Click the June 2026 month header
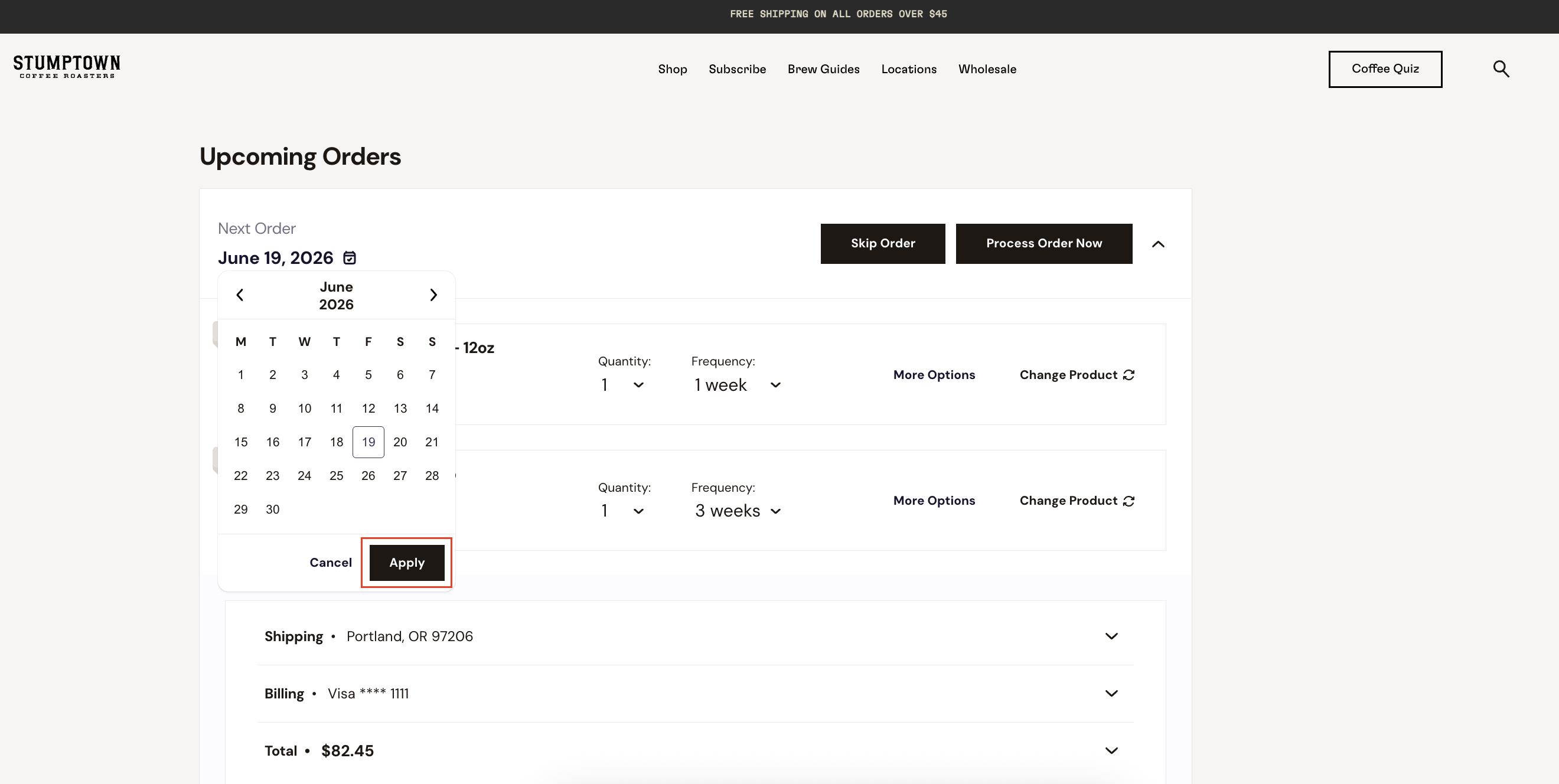The image size is (1559, 784). (x=337, y=295)
